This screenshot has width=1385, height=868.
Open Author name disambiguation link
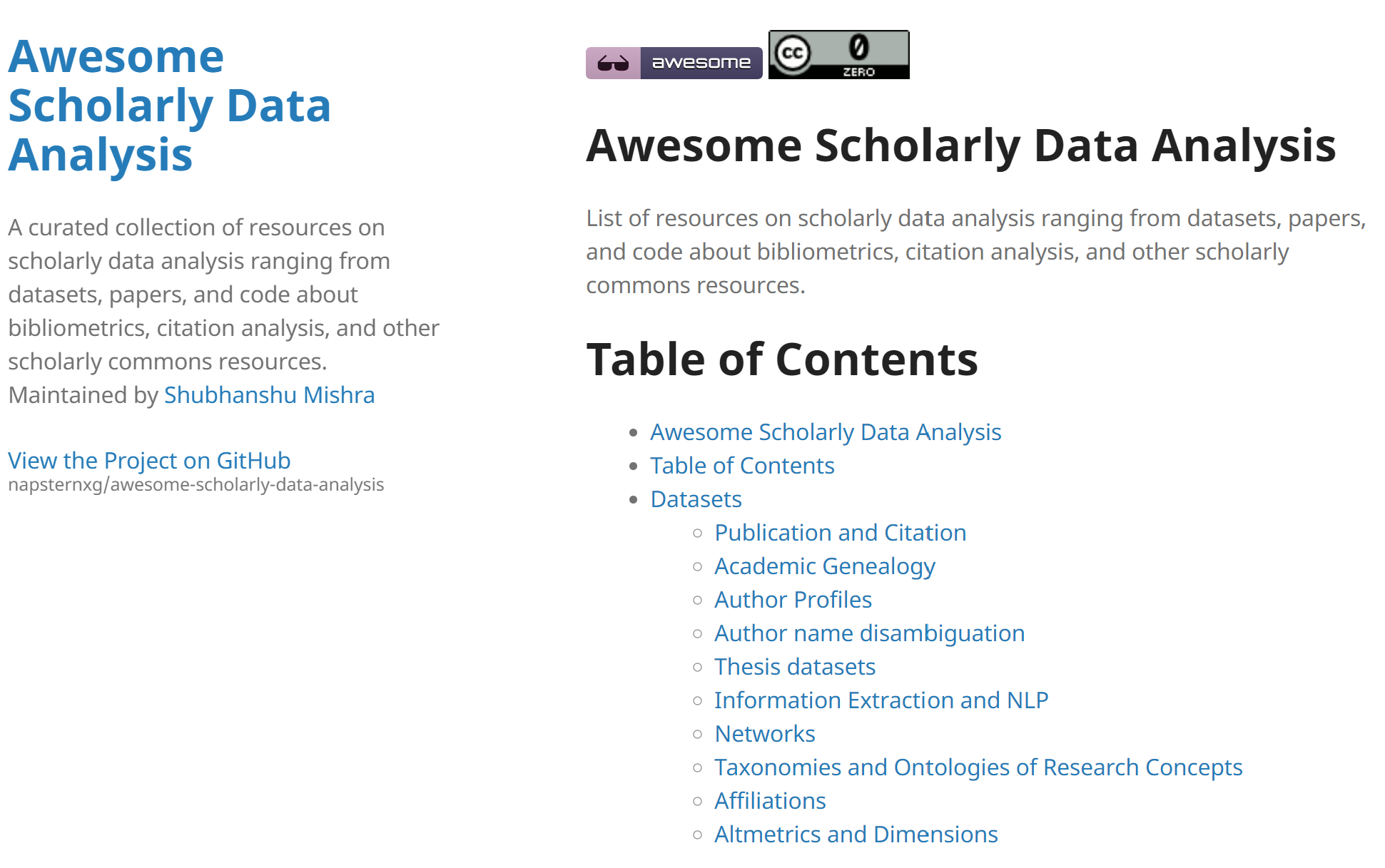click(x=869, y=633)
